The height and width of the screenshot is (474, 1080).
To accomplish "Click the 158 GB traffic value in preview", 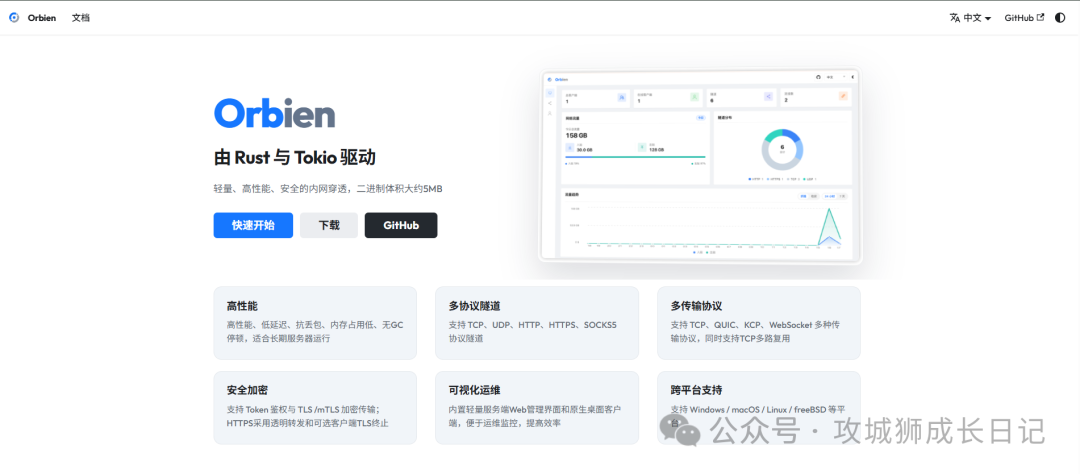I will (x=577, y=135).
